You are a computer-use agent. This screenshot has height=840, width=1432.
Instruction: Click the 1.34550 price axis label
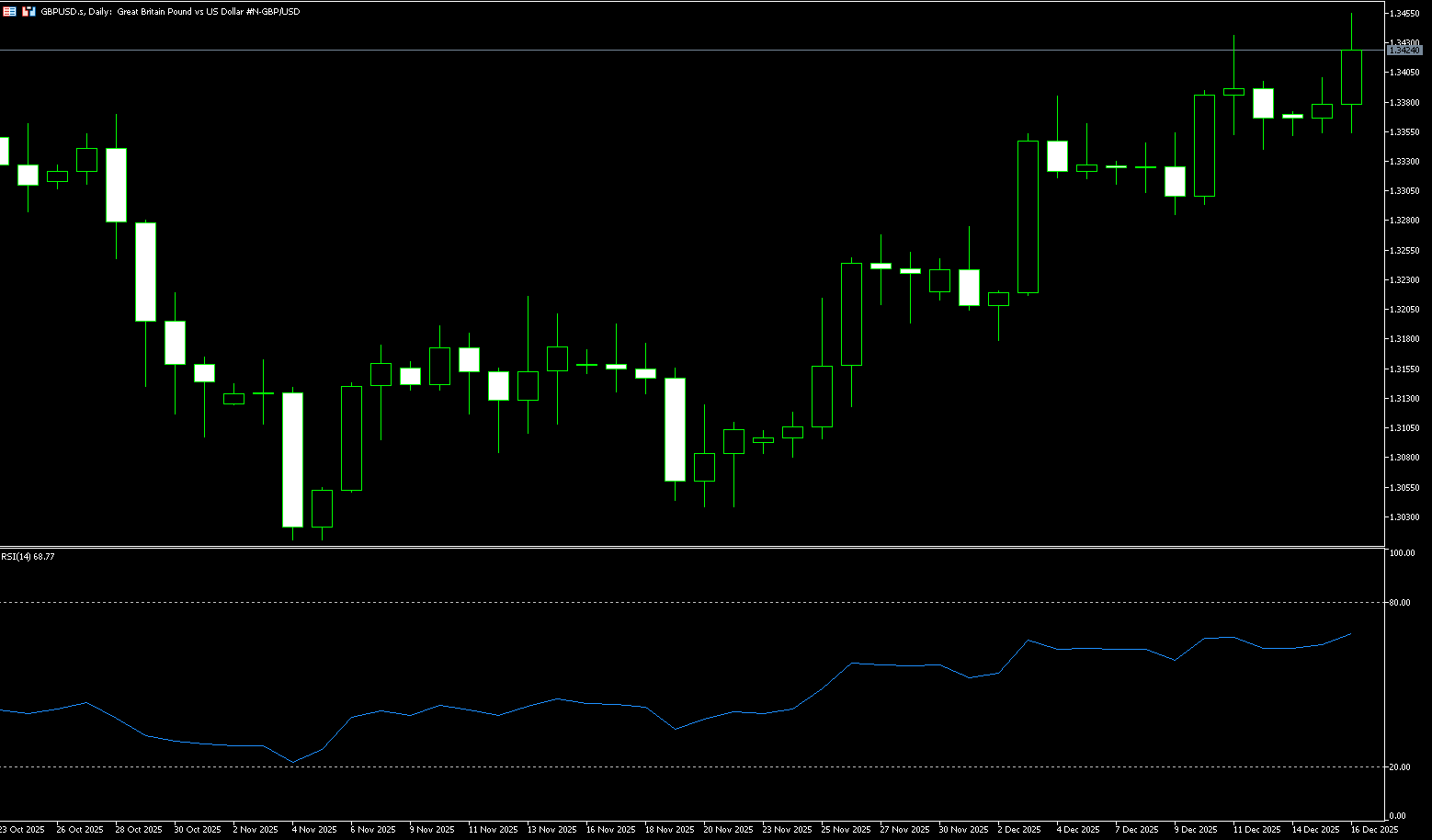point(1405,14)
